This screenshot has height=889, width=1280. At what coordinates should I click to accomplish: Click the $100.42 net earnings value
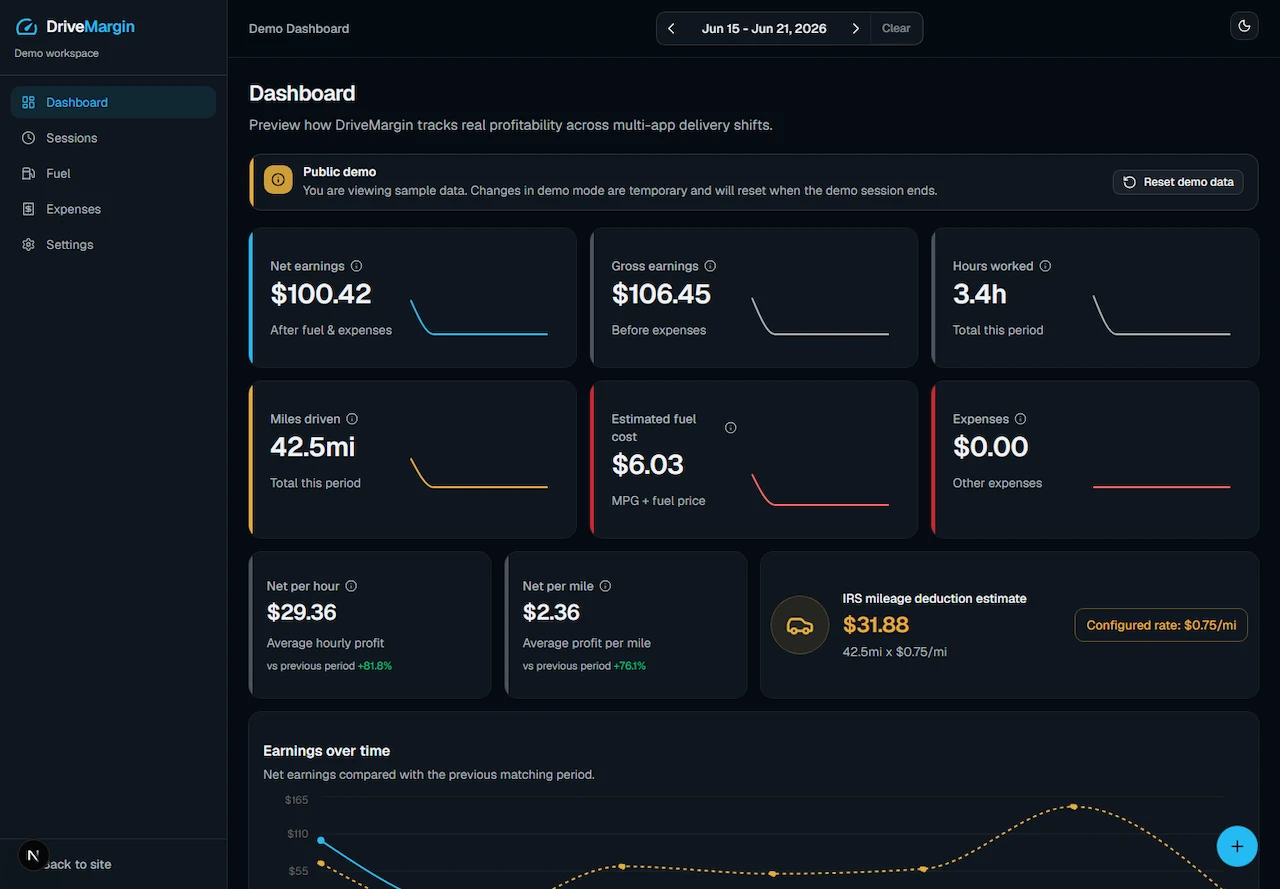[x=320, y=294]
